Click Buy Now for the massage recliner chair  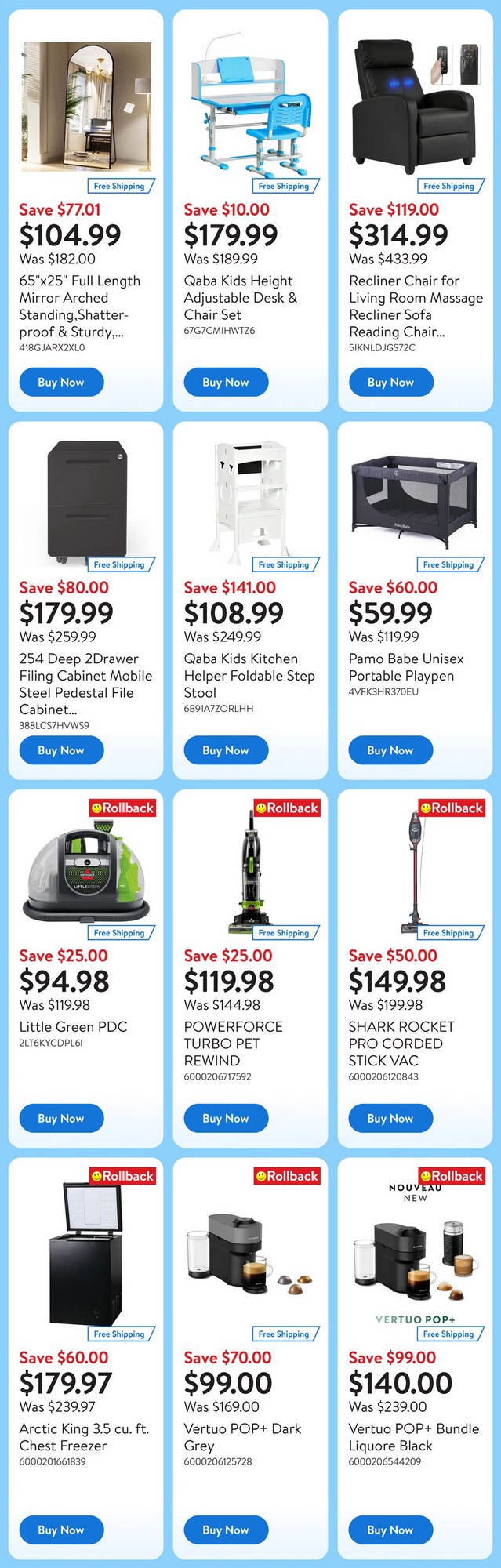click(390, 383)
